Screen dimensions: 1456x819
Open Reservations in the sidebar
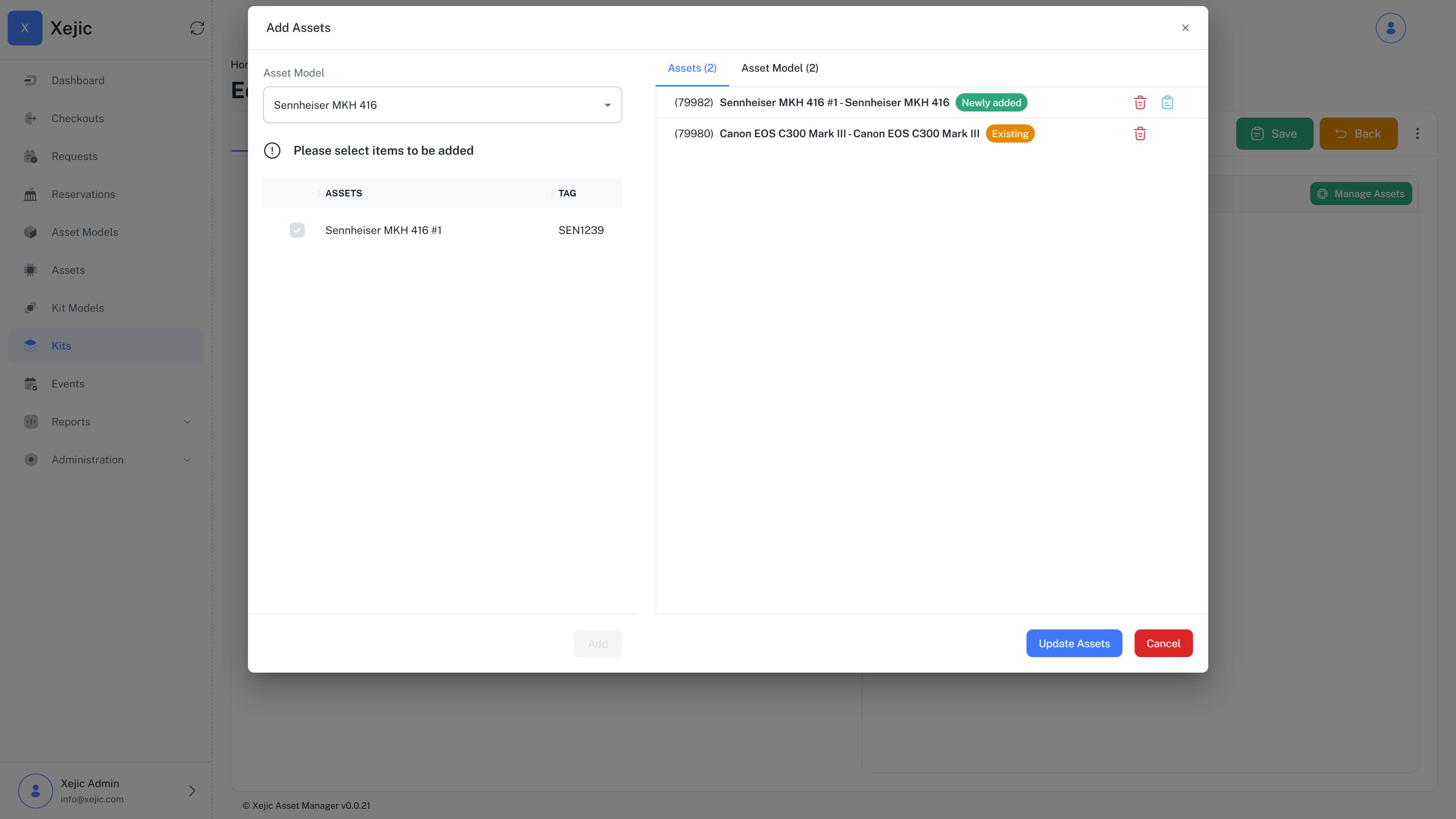pyautogui.click(x=106, y=194)
